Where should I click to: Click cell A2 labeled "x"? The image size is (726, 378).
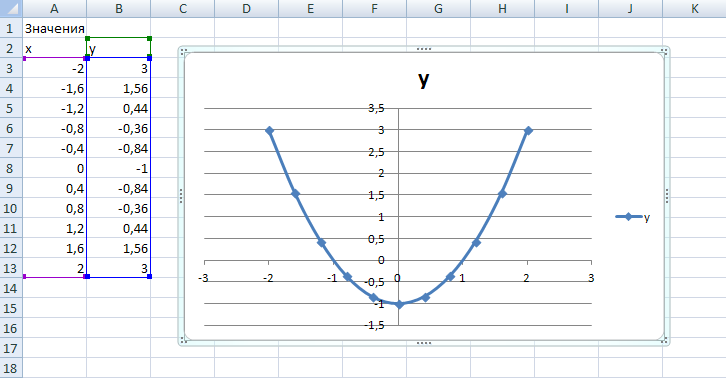click(55, 48)
